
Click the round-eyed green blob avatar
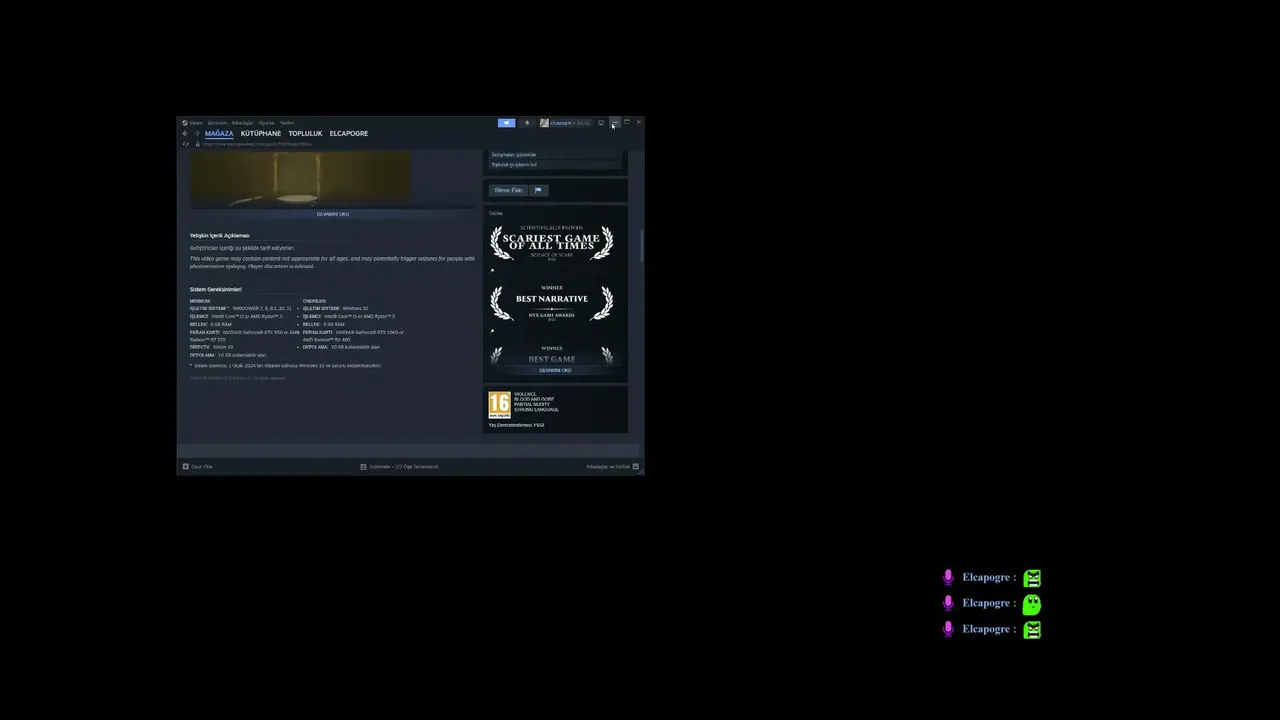[x=1032, y=604]
